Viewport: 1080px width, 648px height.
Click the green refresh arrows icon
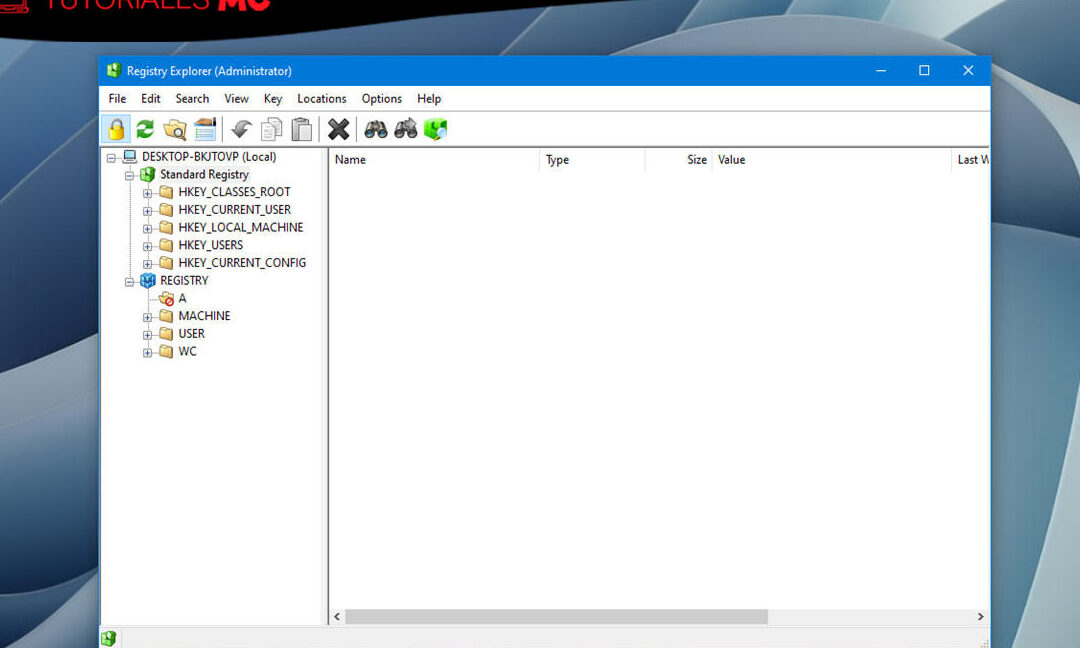[145, 129]
